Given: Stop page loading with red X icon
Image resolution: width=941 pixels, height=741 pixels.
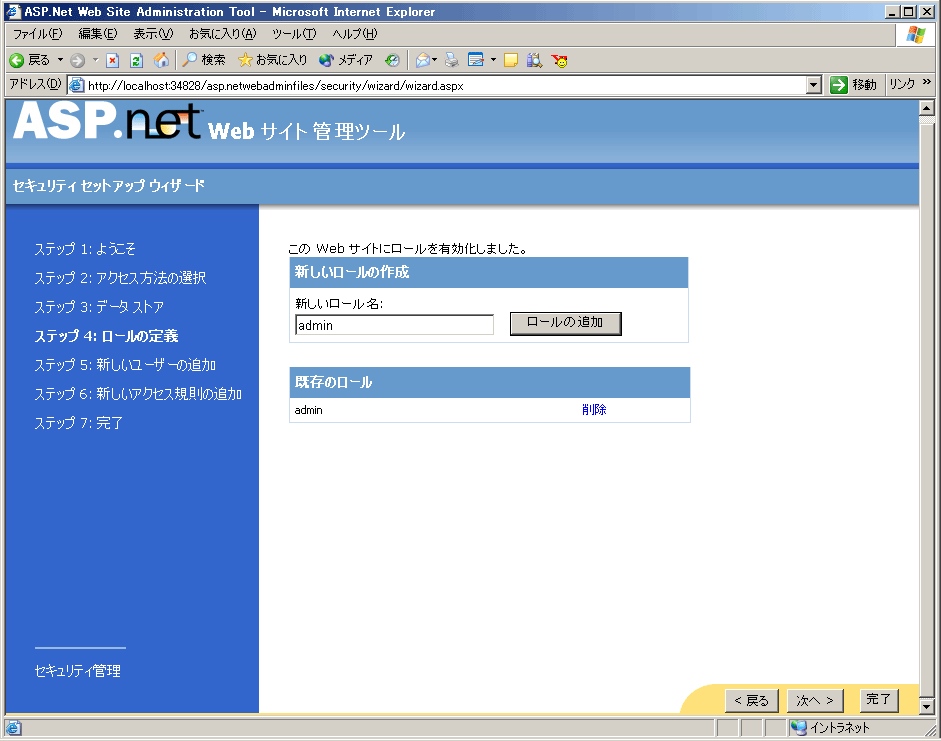Looking at the screenshot, I should tap(112, 60).
